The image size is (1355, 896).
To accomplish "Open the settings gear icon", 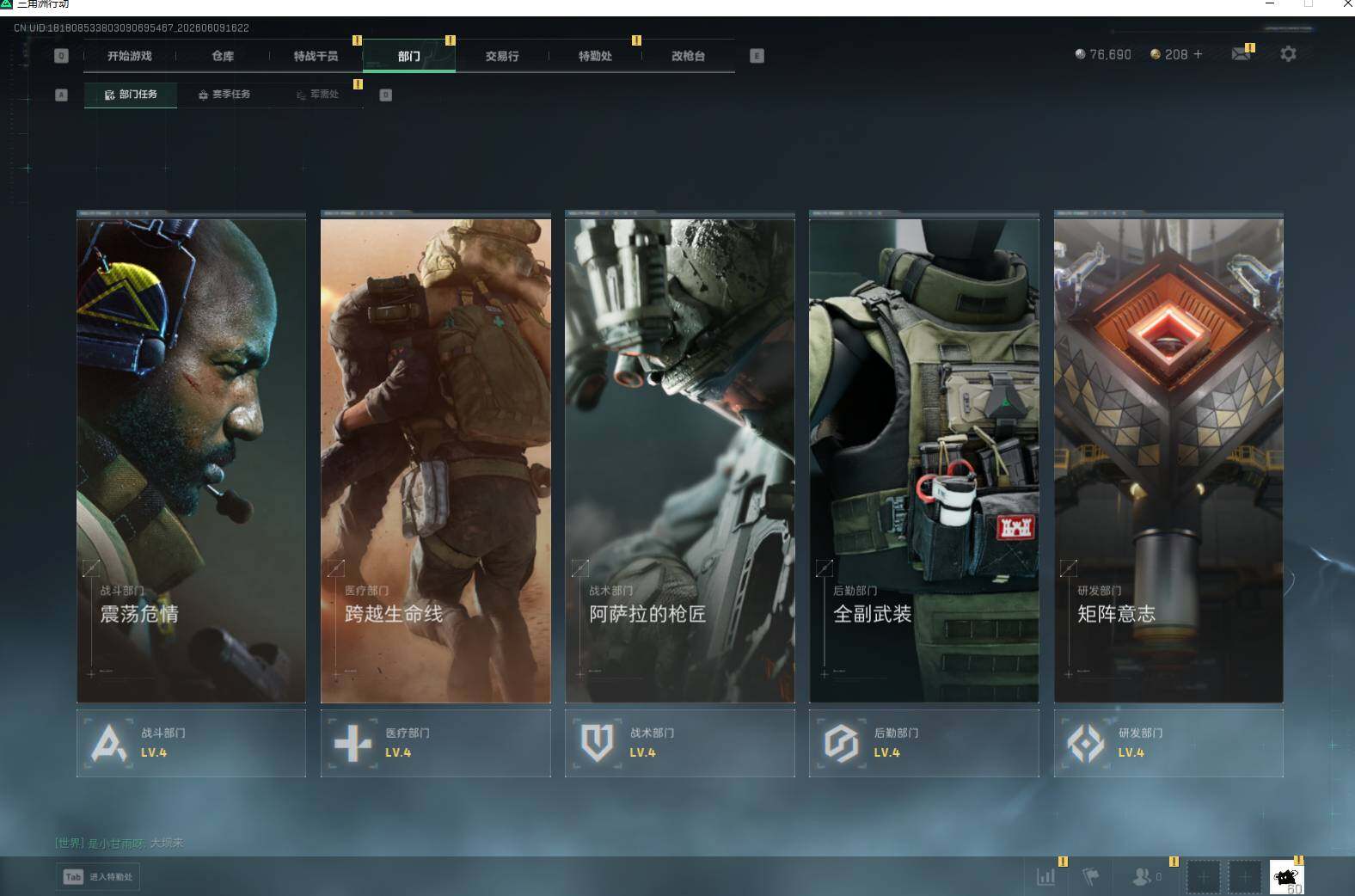I will [1288, 54].
